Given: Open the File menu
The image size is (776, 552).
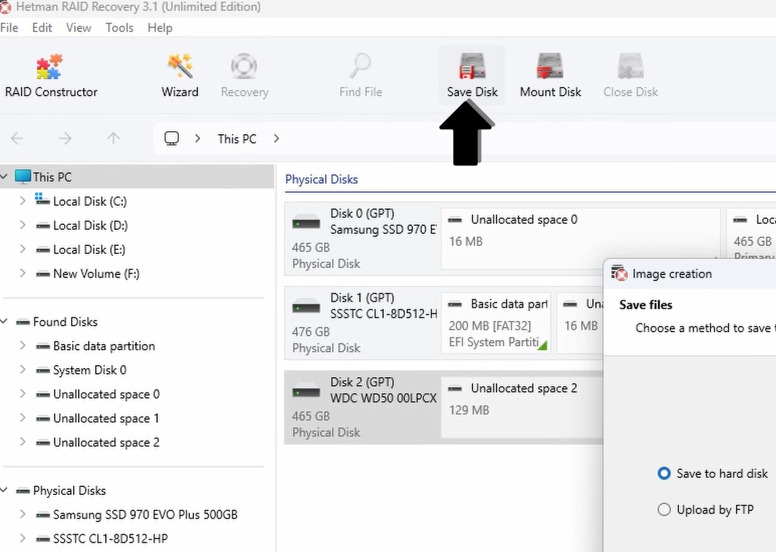Looking at the screenshot, I should [9, 28].
